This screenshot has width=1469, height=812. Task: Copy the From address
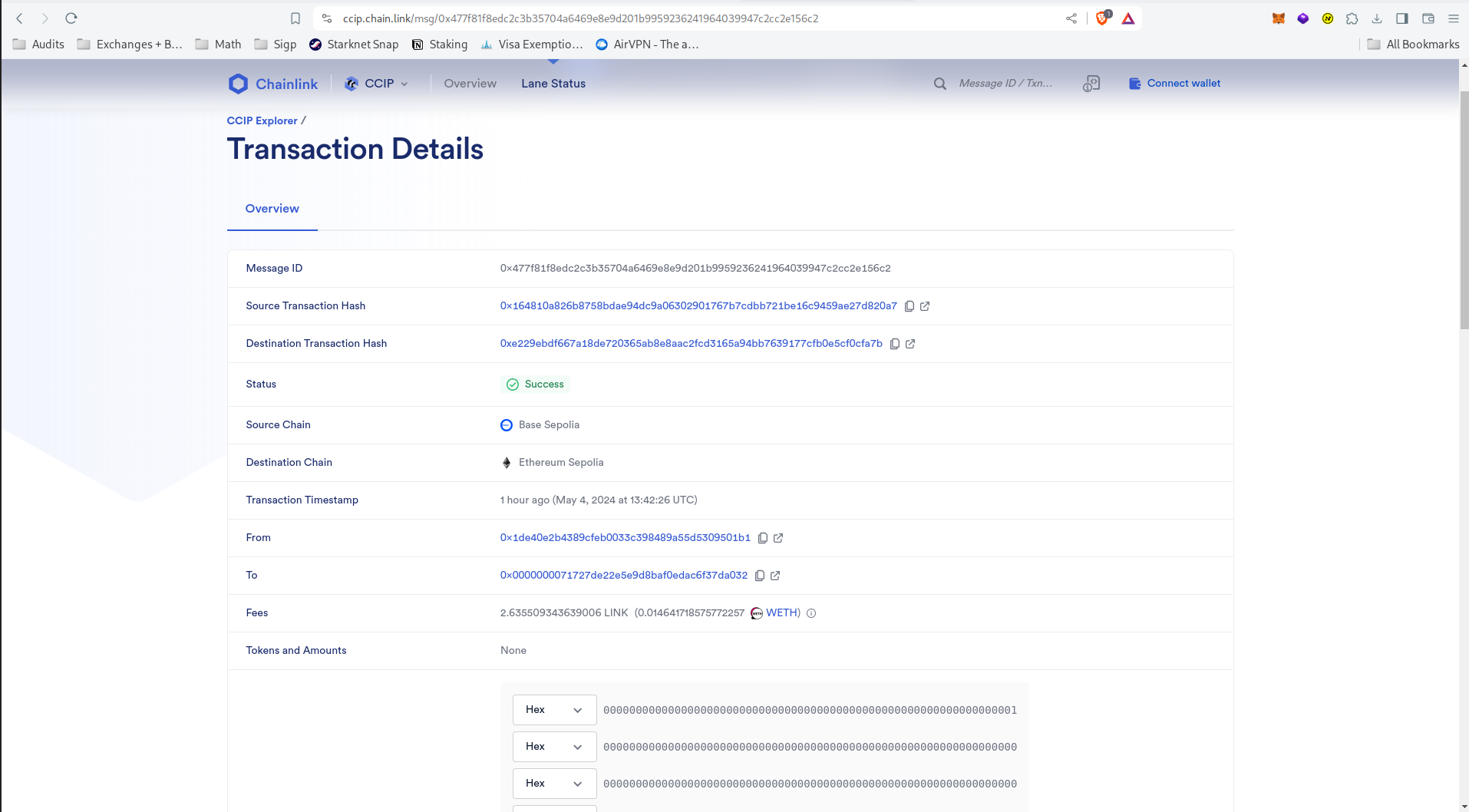[763, 538]
